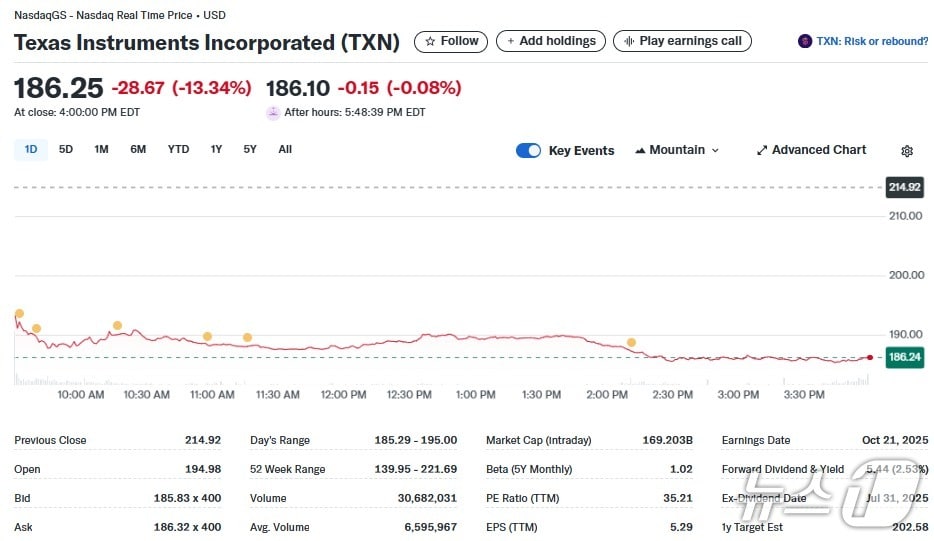
Task: Select the 6M range tab
Action: (138, 150)
